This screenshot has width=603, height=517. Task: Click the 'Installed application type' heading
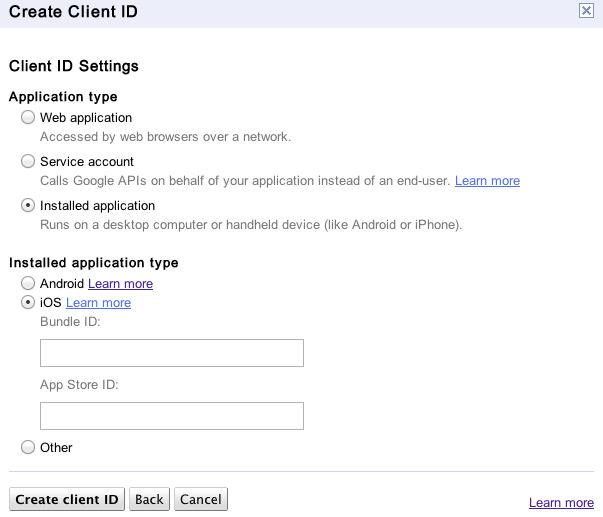pos(94,263)
